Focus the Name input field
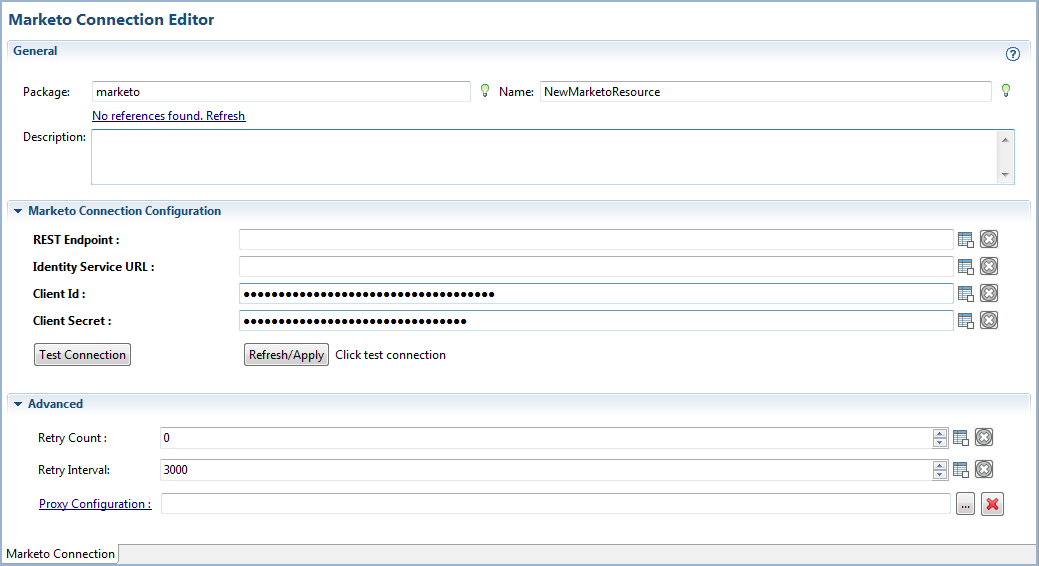The image size is (1039, 566). (765, 91)
